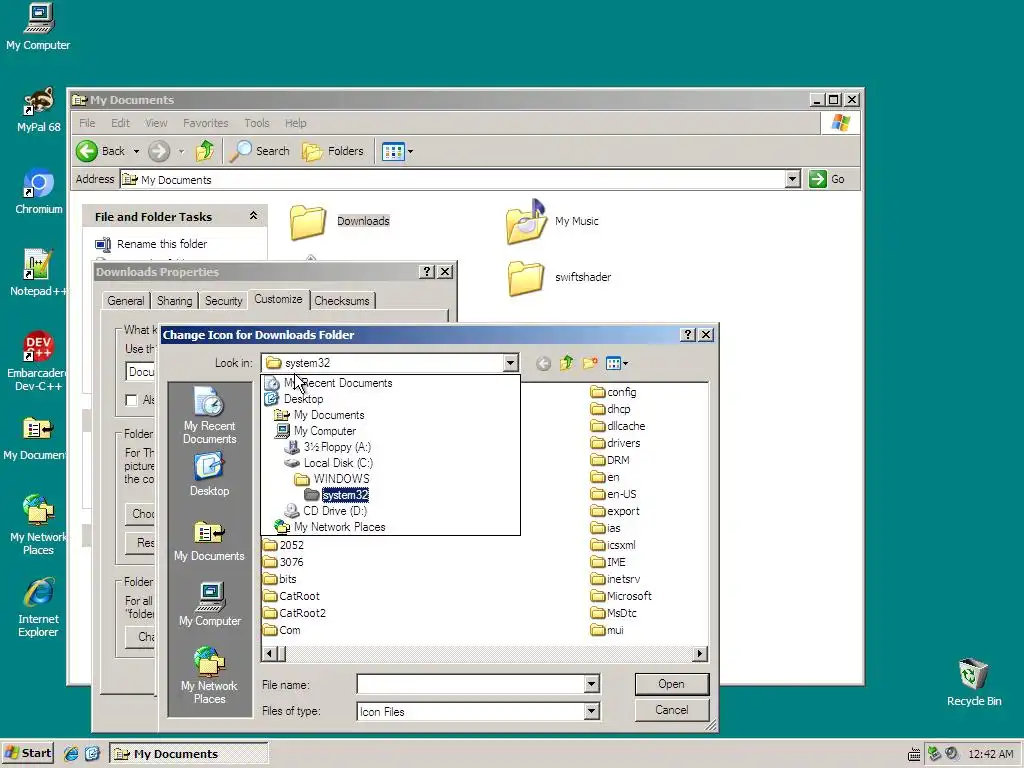This screenshot has height=768, width=1024.
Task: Choose CD Drive (D:) in list
Action: [x=325, y=511]
